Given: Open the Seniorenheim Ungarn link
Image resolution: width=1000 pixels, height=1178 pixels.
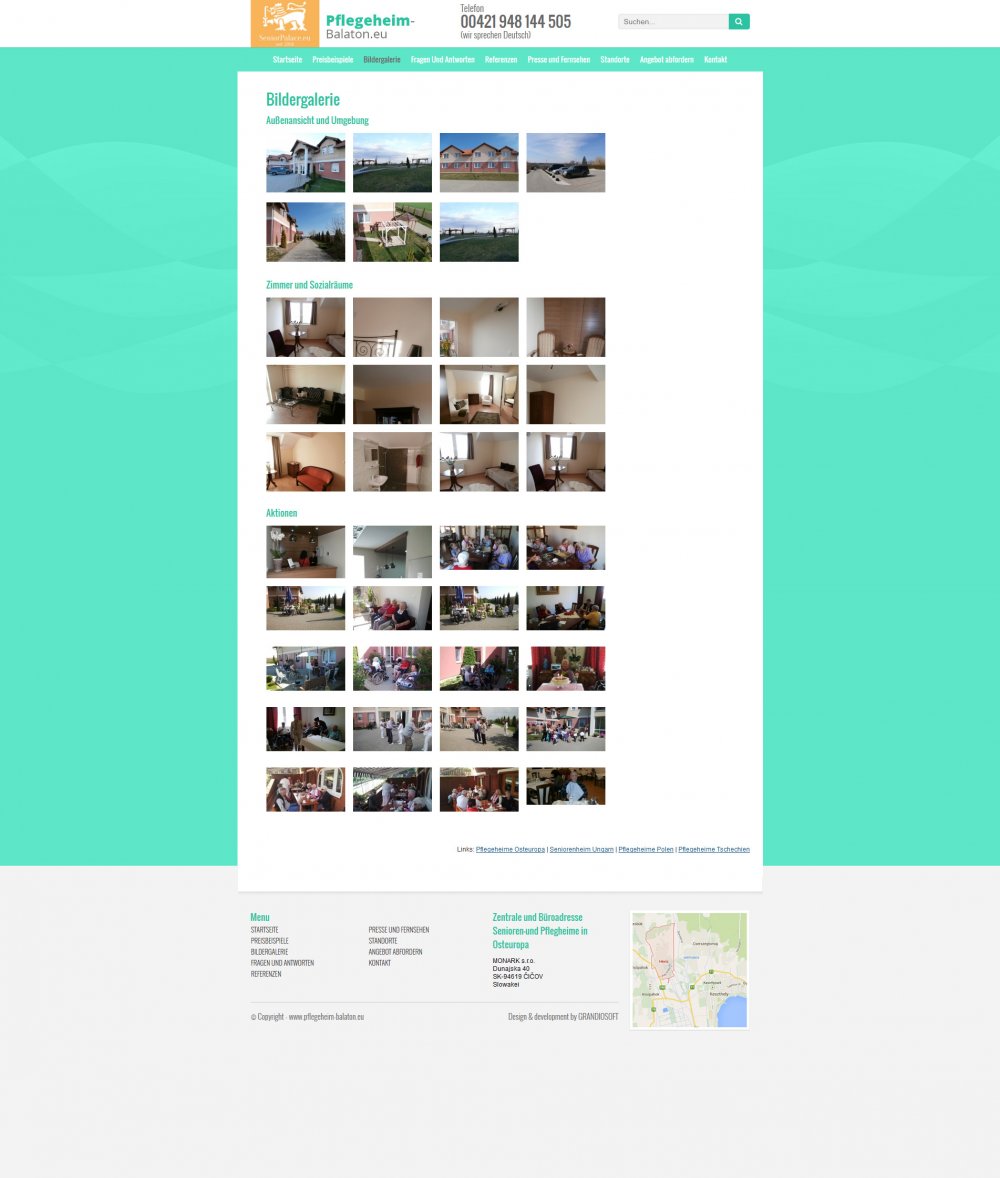Looking at the screenshot, I should click(582, 850).
